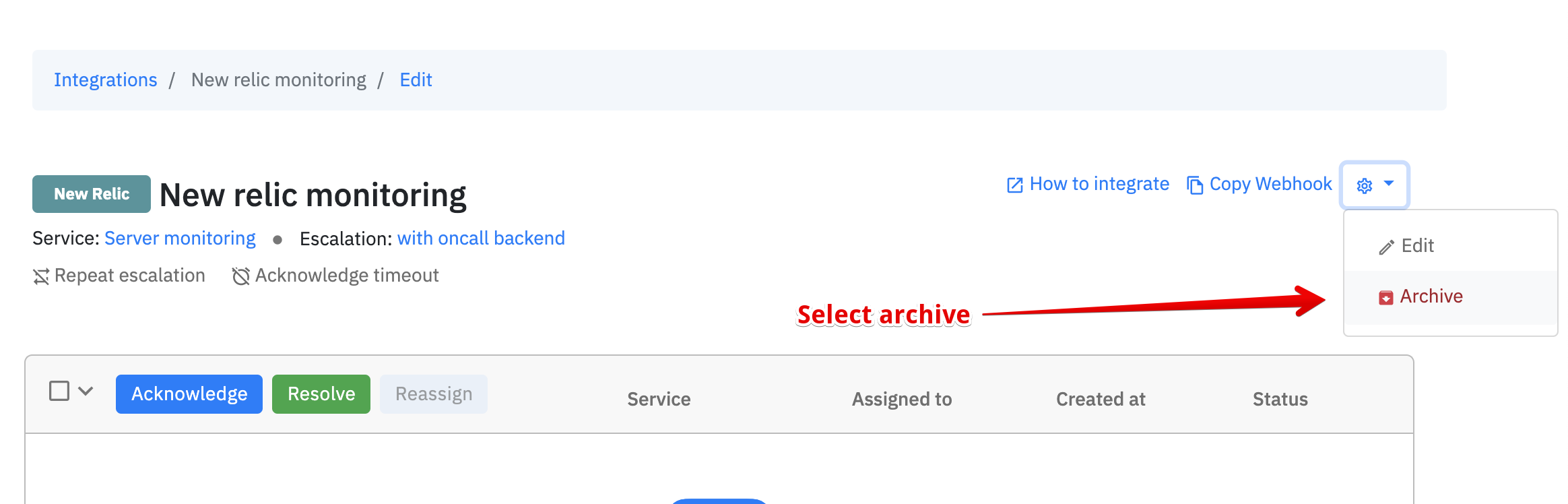Click the red archive box icon
Image resolution: width=1568 pixels, height=504 pixels.
(x=1385, y=298)
